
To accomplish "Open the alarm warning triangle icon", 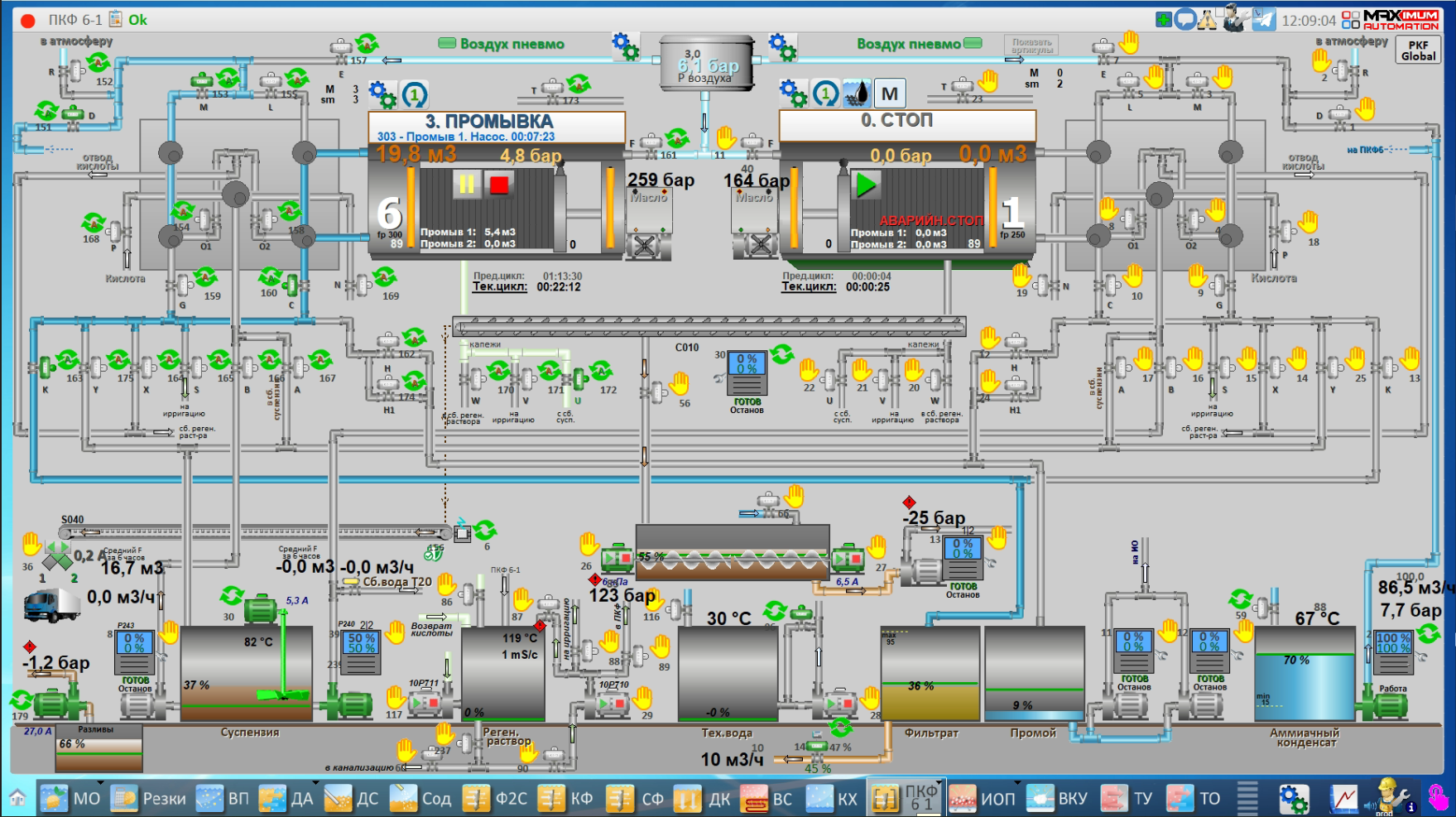I will (x=1208, y=19).
